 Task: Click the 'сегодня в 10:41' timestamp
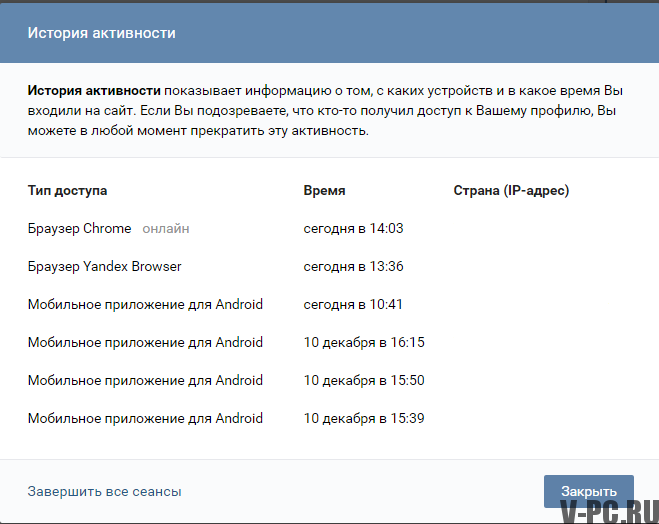(x=353, y=304)
